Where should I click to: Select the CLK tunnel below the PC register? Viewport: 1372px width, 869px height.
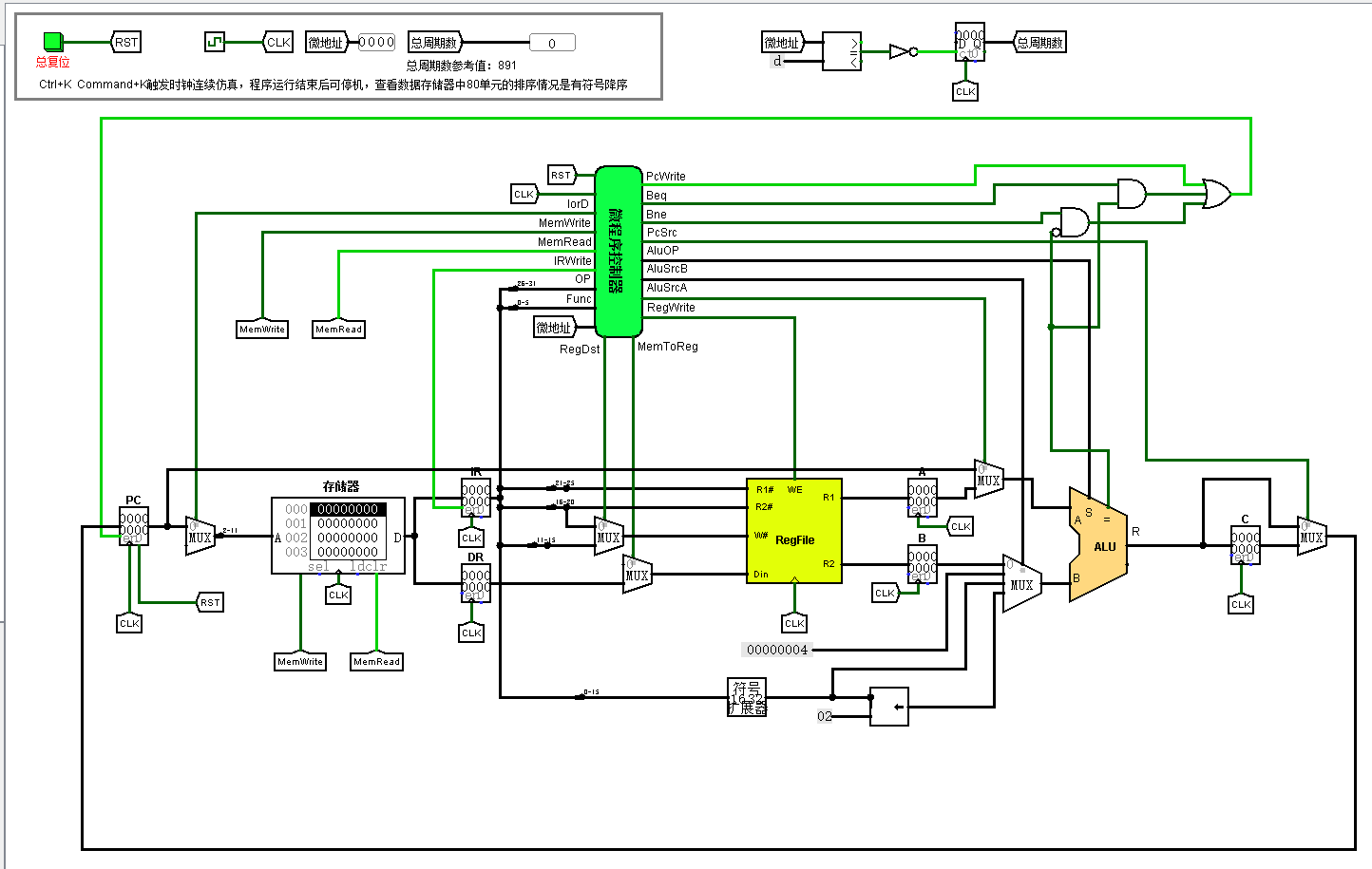tap(129, 623)
